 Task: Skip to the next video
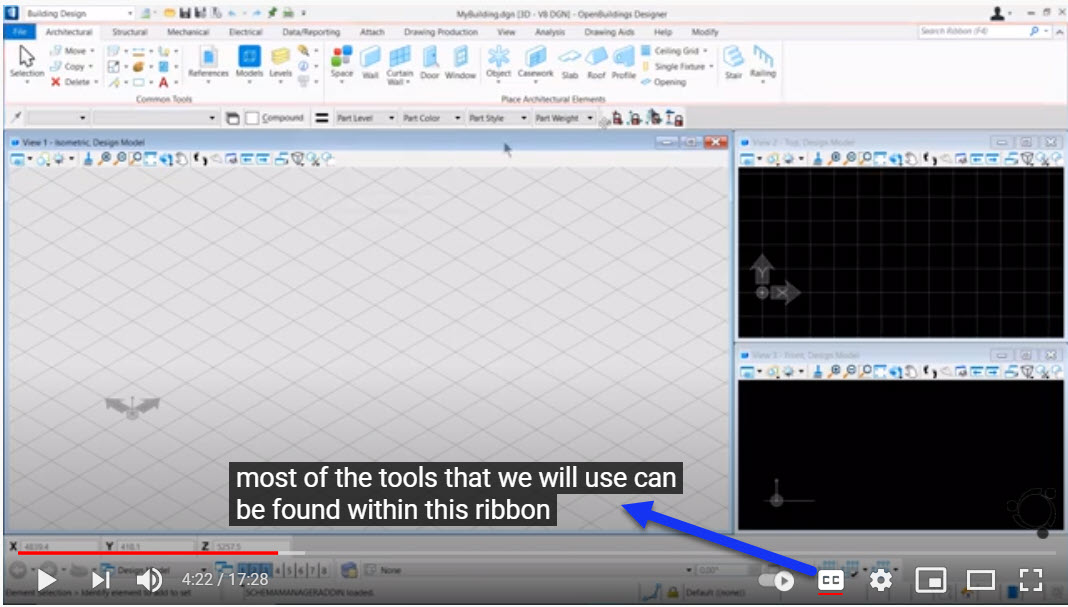tap(101, 580)
